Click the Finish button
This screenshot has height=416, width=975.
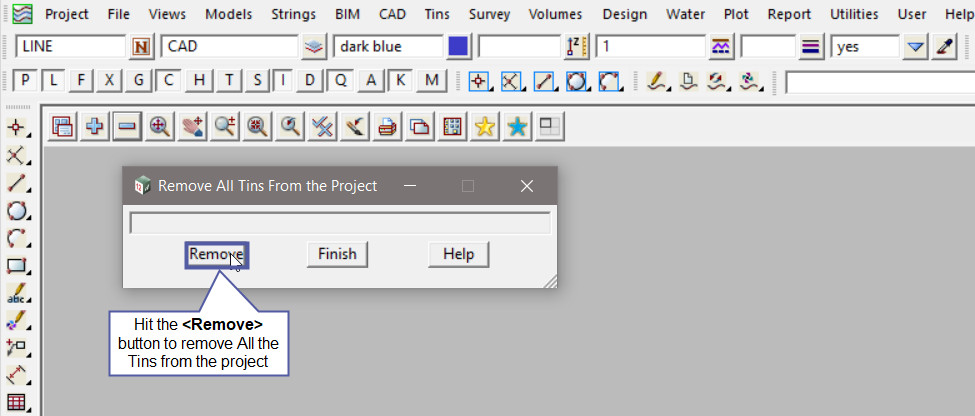(337, 254)
